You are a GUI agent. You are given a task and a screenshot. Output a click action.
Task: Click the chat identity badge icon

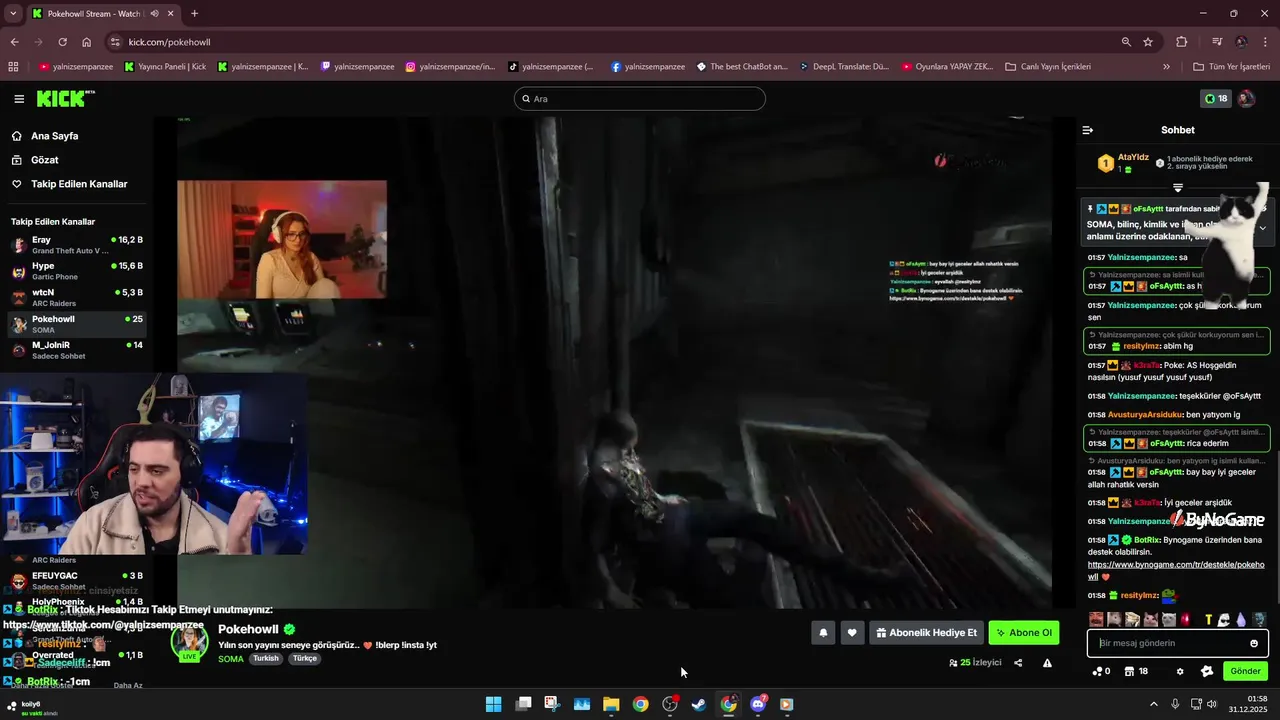click(x=1207, y=671)
